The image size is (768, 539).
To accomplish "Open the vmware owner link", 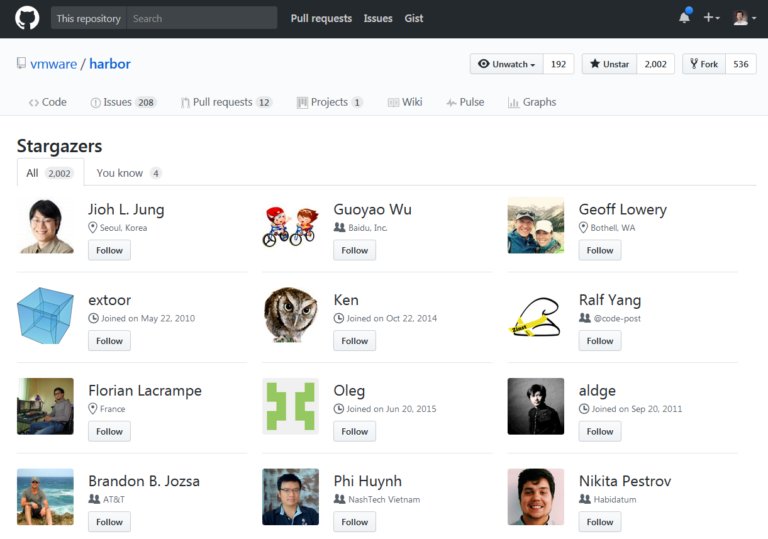I will point(53,64).
